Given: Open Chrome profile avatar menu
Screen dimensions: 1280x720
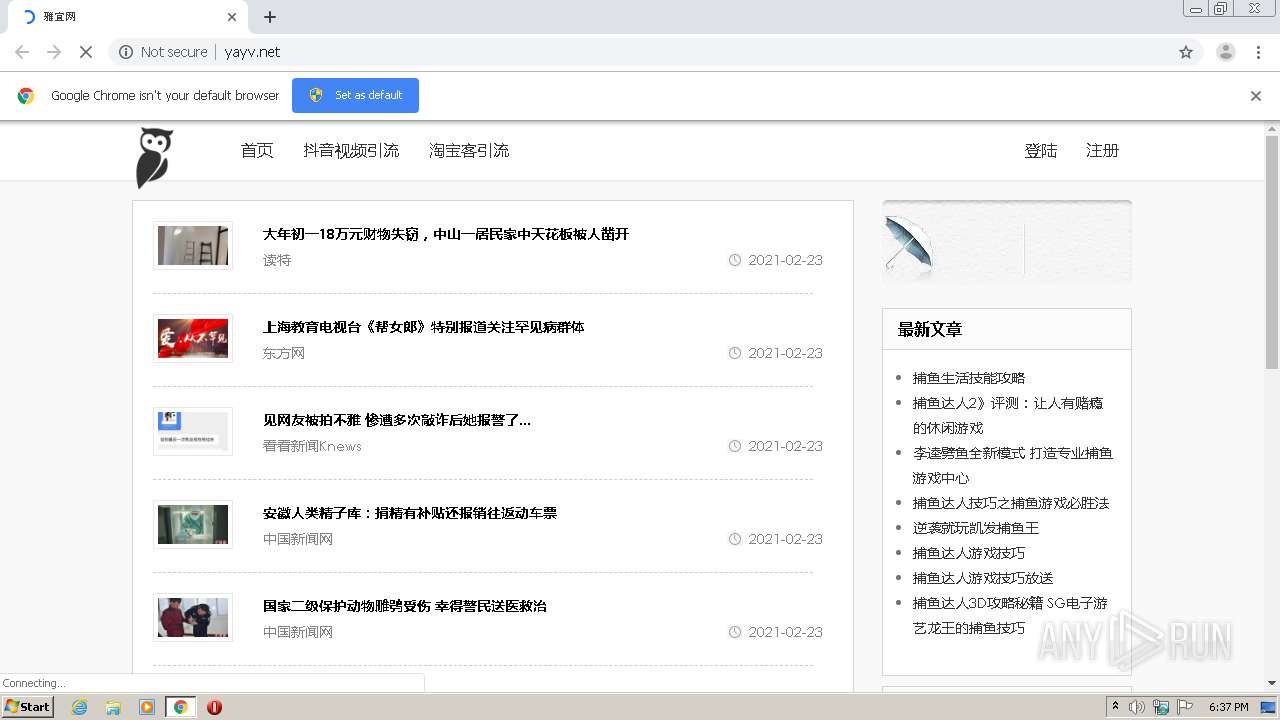Looking at the screenshot, I should [1226, 52].
